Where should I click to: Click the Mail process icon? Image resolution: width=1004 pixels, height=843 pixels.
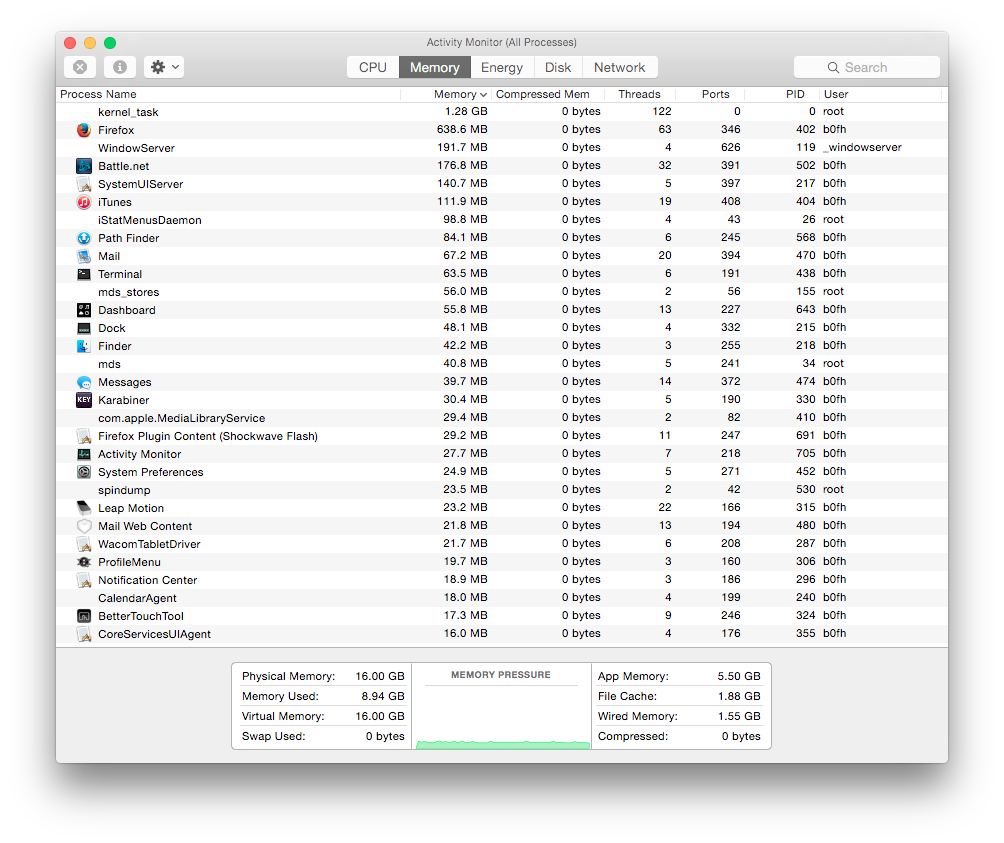pyautogui.click(x=84, y=256)
